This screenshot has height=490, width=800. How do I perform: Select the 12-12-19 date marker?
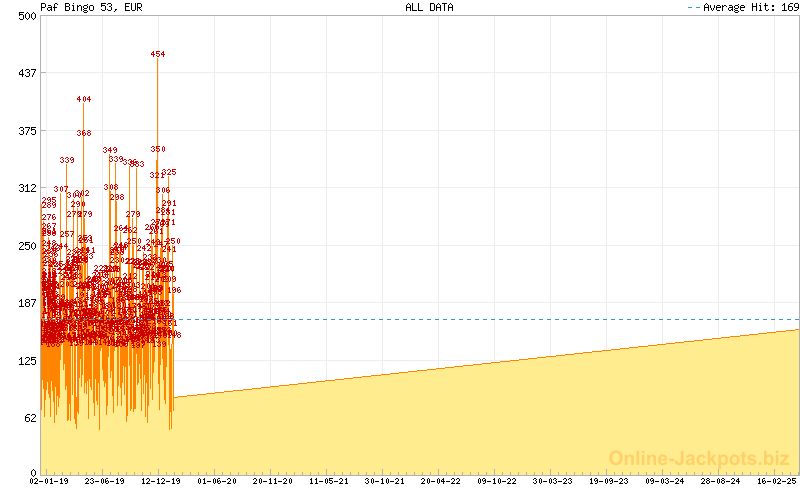click(161, 481)
